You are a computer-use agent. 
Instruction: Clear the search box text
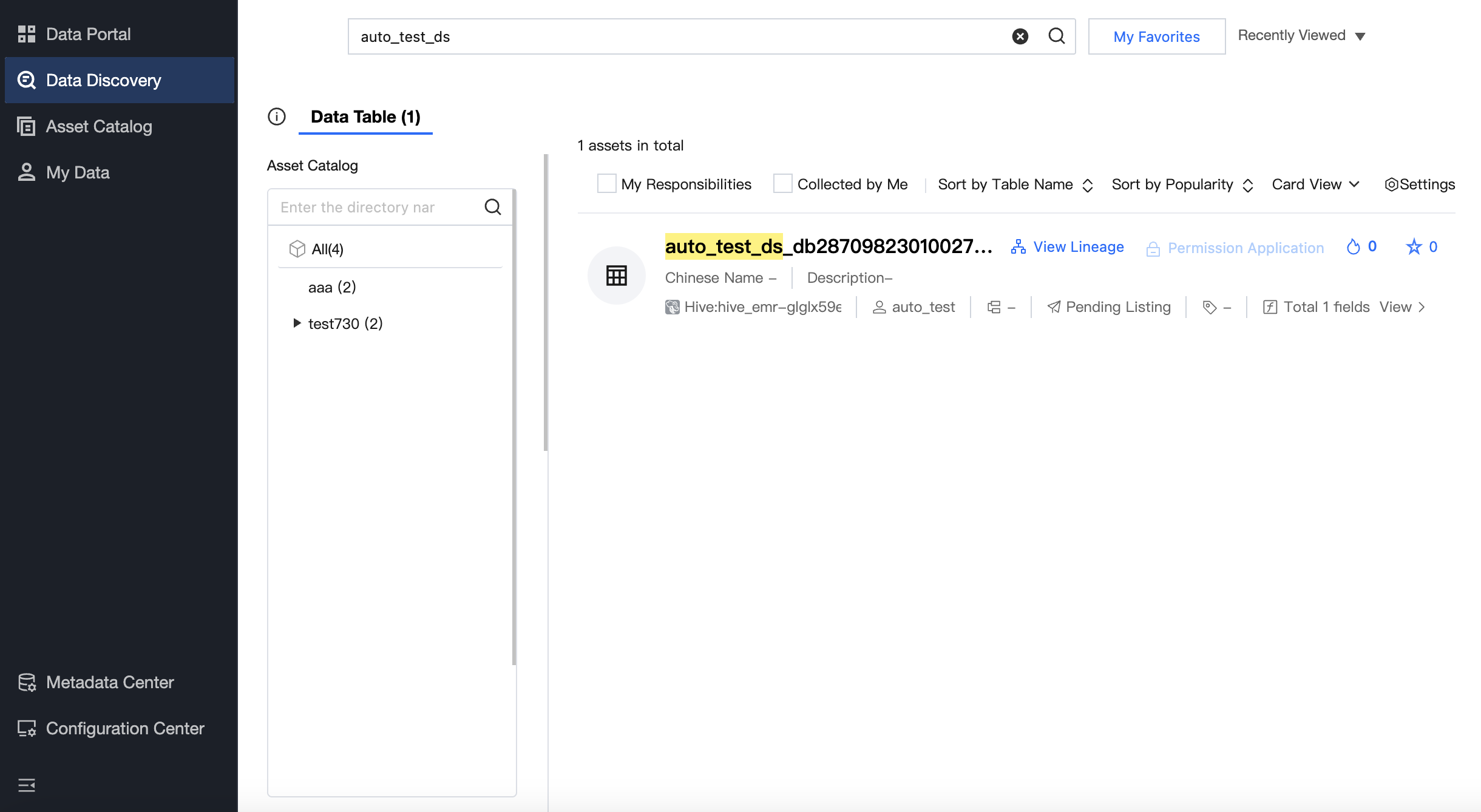tap(1020, 36)
